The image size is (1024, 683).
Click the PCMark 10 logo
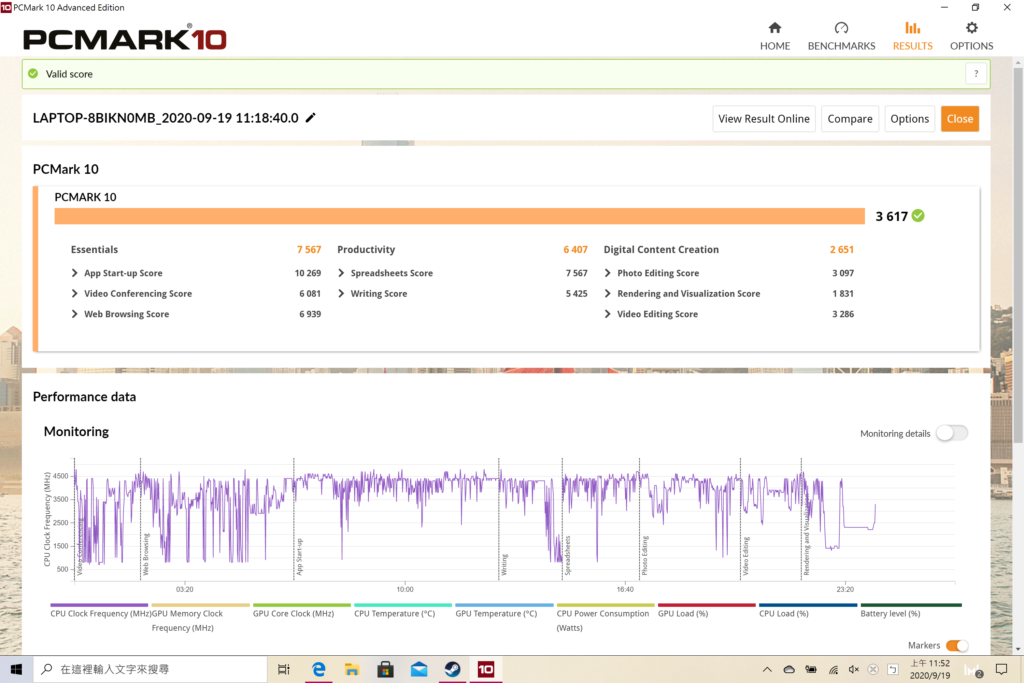click(x=125, y=38)
